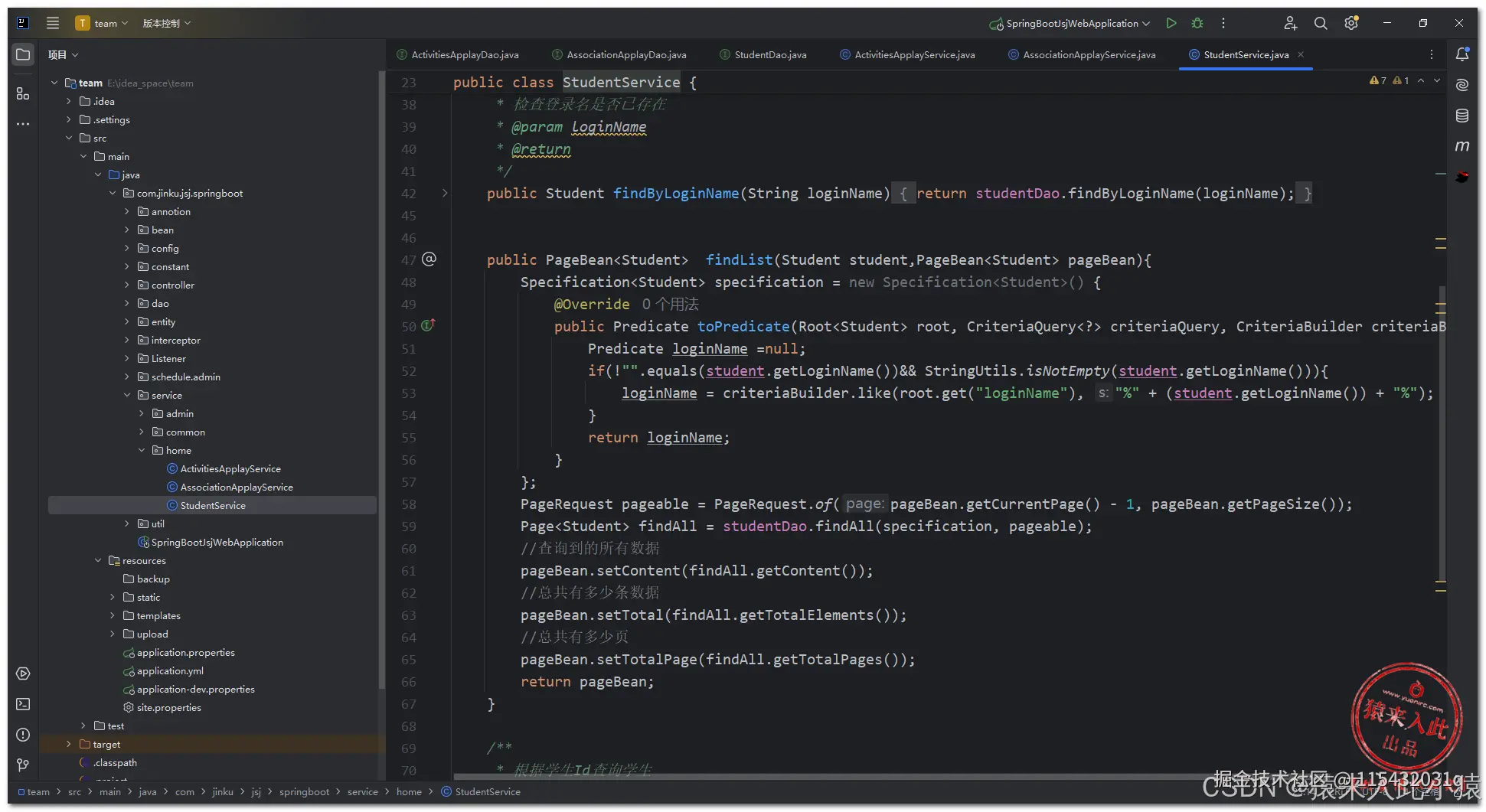Click the implements gutter icon on line 50
Screen dimensions: 1486x812
pyautogui.click(x=428, y=325)
